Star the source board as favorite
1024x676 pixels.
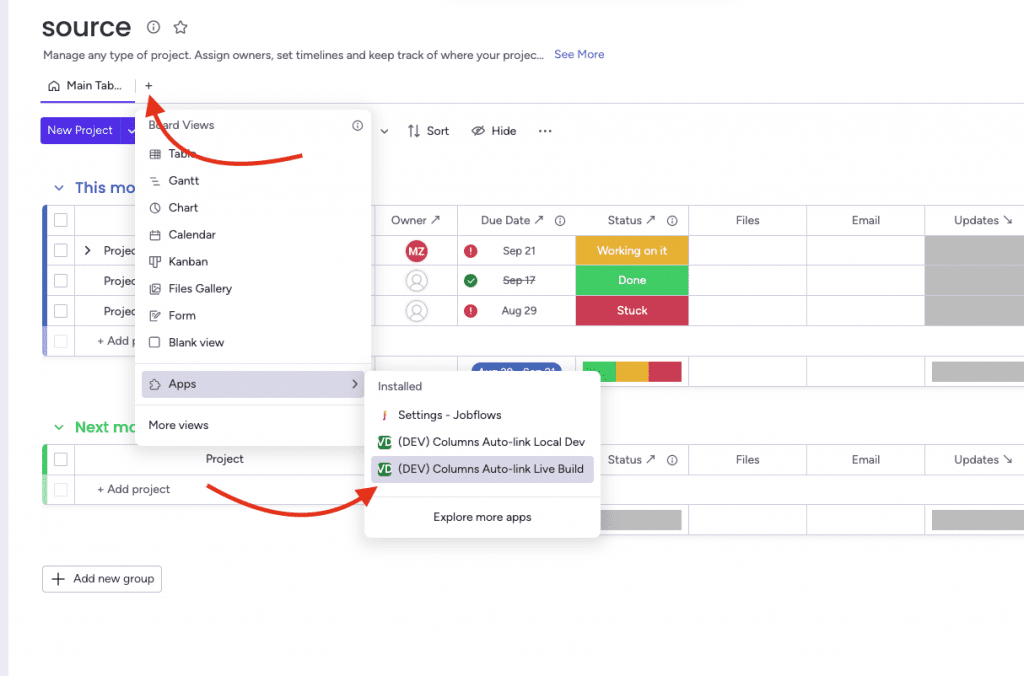[x=180, y=27]
